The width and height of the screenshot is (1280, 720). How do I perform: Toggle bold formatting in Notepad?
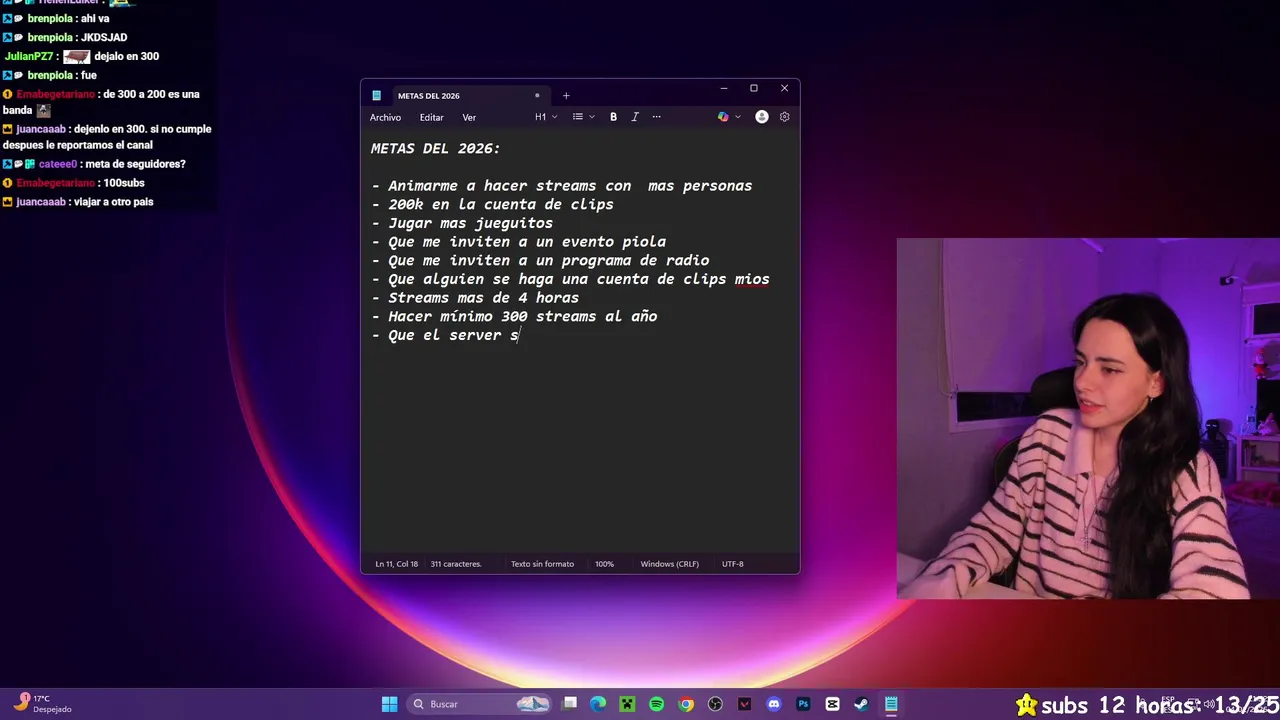click(613, 117)
